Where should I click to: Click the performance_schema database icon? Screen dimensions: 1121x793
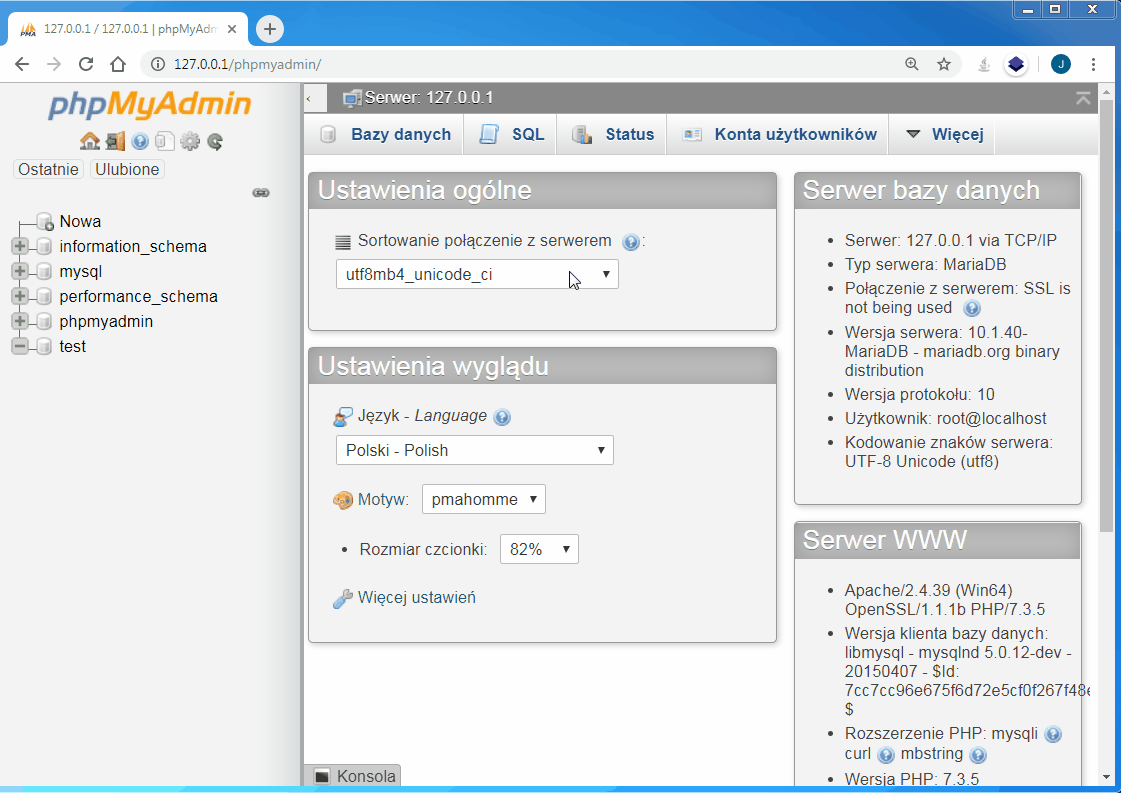(x=44, y=297)
